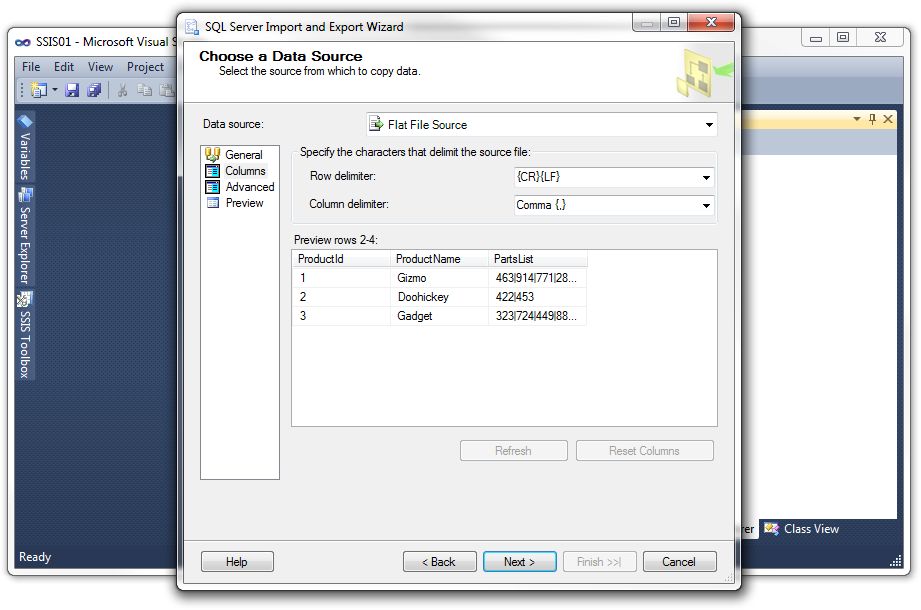Viewport: 921px width, 610px height.
Task: Open the View menu in Visual Studio
Action: pos(100,66)
